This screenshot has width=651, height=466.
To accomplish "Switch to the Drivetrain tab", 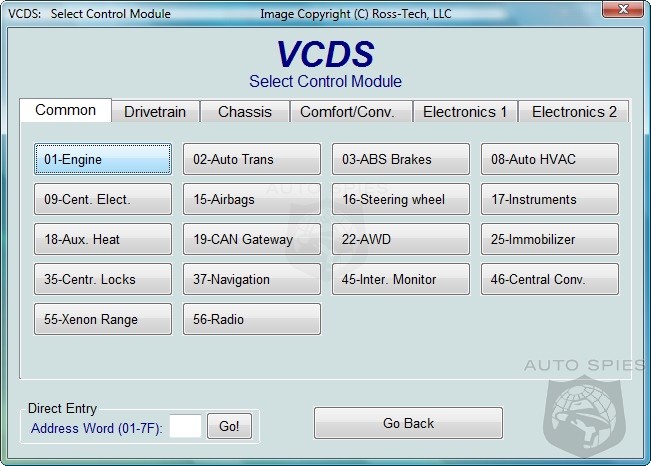I will (155, 112).
